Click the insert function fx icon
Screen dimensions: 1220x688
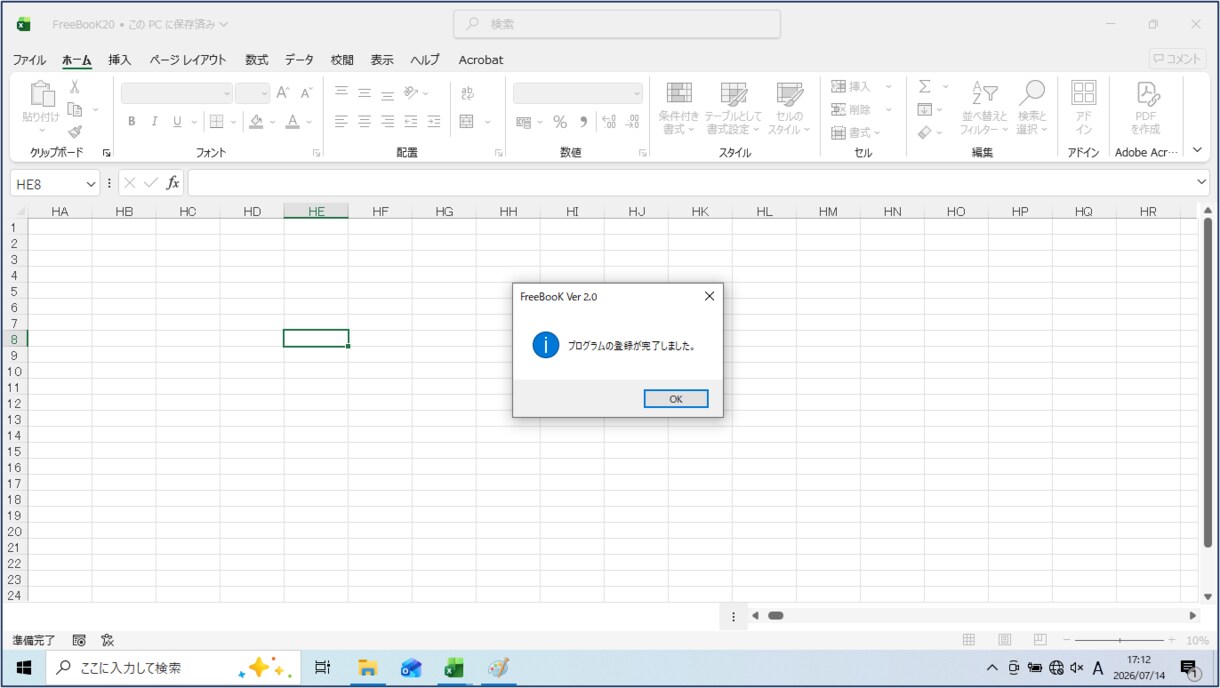point(173,183)
